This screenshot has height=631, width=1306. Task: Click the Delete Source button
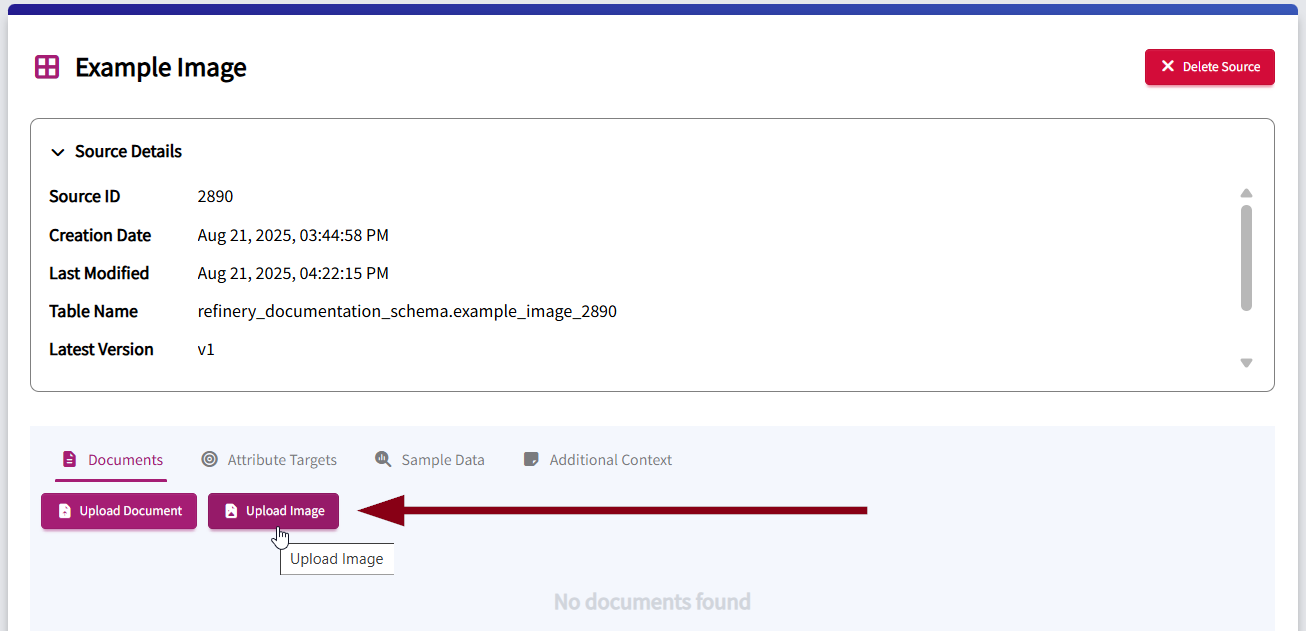click(x=1210, y=67)
